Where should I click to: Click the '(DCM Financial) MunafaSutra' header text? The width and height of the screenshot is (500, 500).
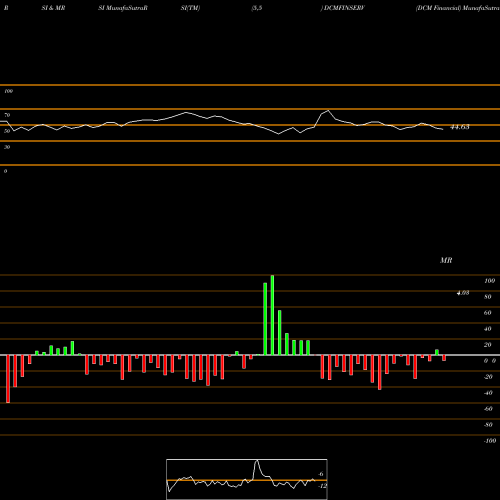click(x=457, y=8)
